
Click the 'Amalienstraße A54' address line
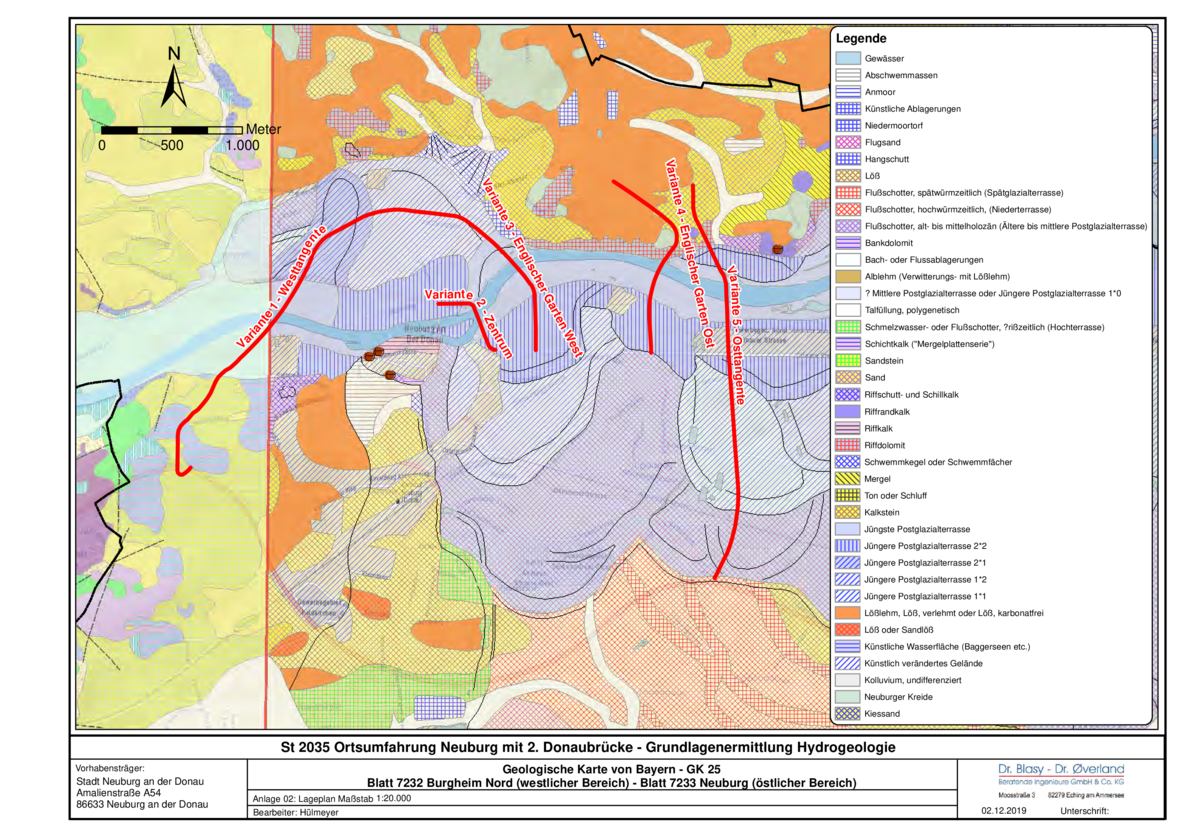[x=118, y=793]
